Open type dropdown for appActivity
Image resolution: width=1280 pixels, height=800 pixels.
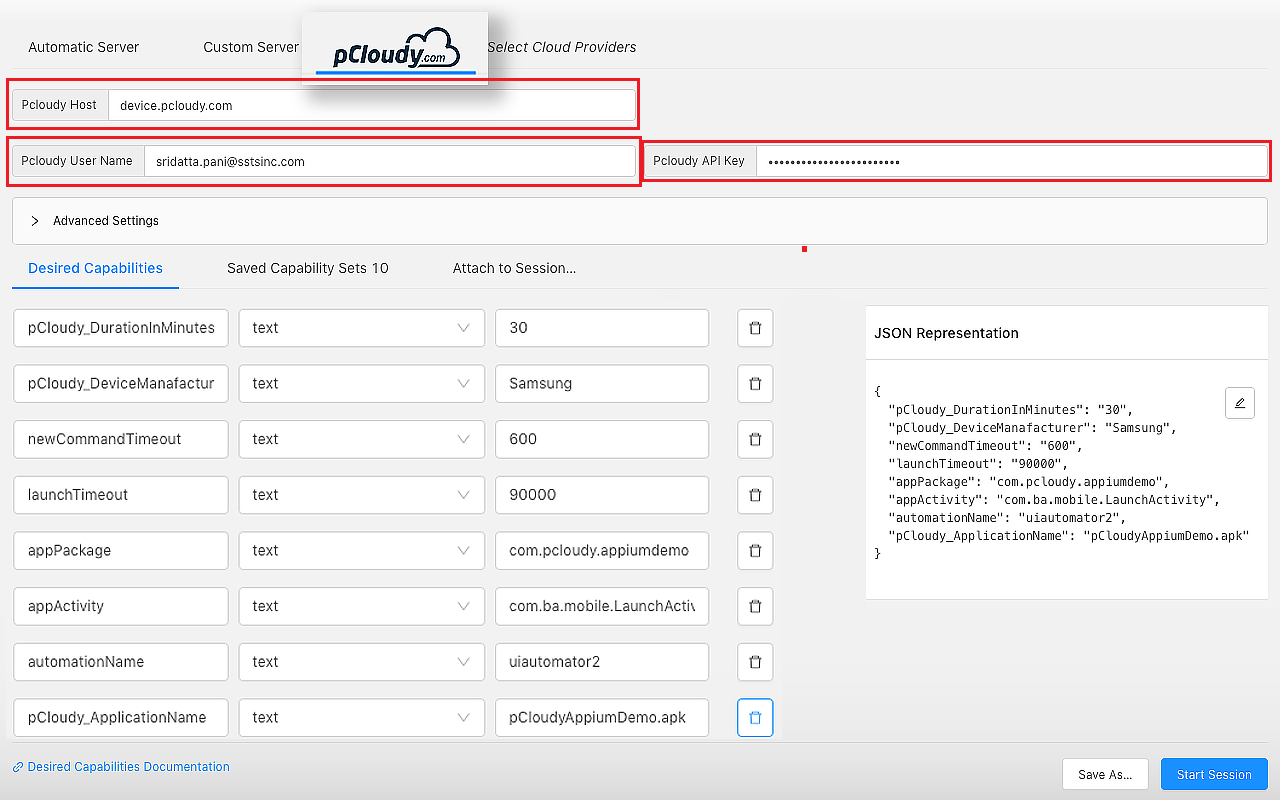[362, 606]
